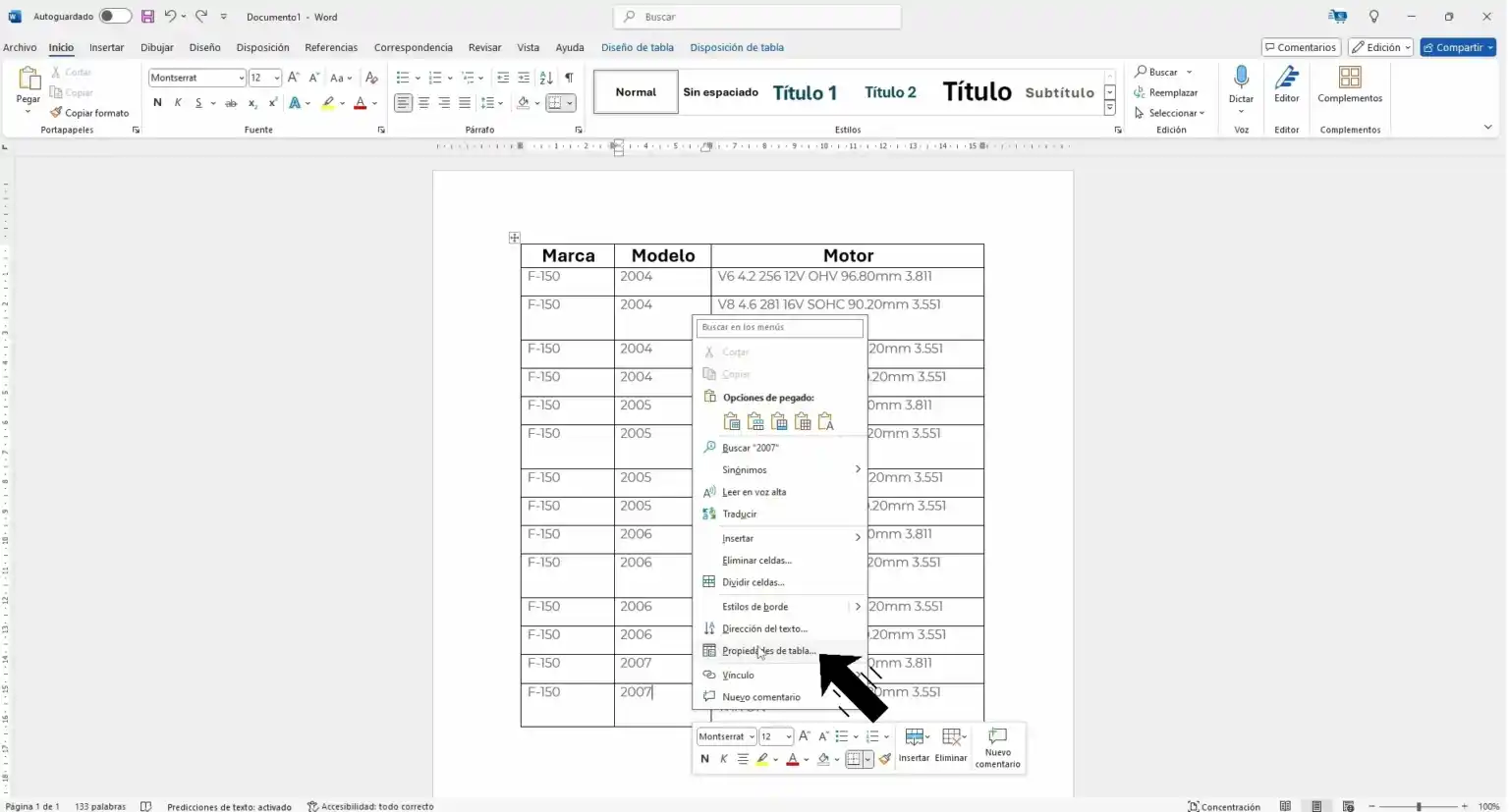Click Reemplazar in Edición group
The height and width of the screenshot is (812, 1509).
click(x=1166, y=92)
